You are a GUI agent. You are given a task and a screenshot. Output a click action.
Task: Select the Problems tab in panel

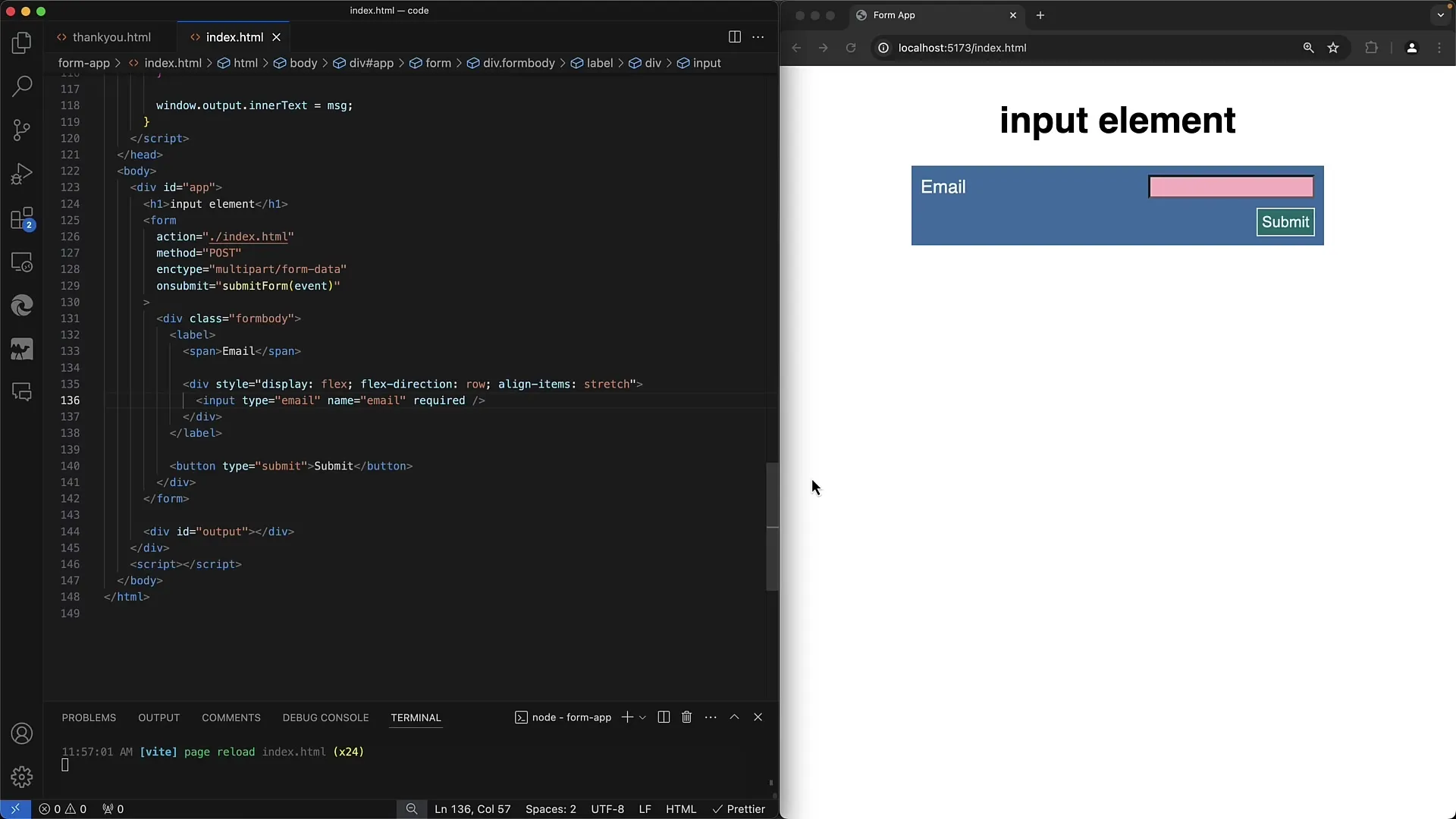89,717
